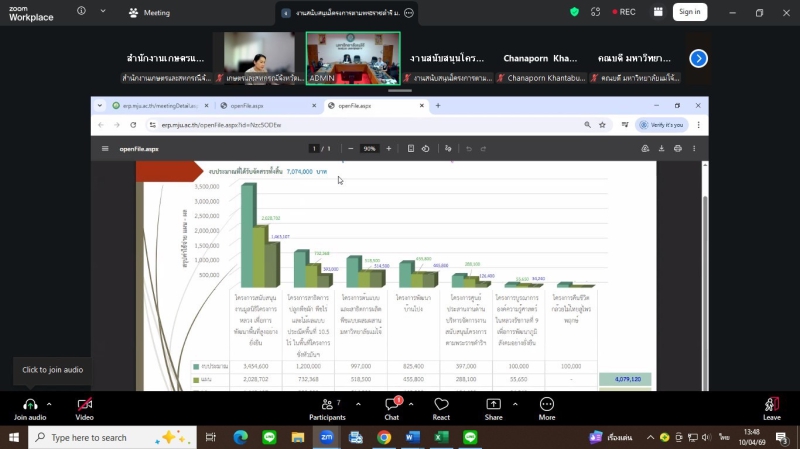The width and height of the screenshot is (800, 449).
Task: Click the Share screen icon
Action: 494,404
